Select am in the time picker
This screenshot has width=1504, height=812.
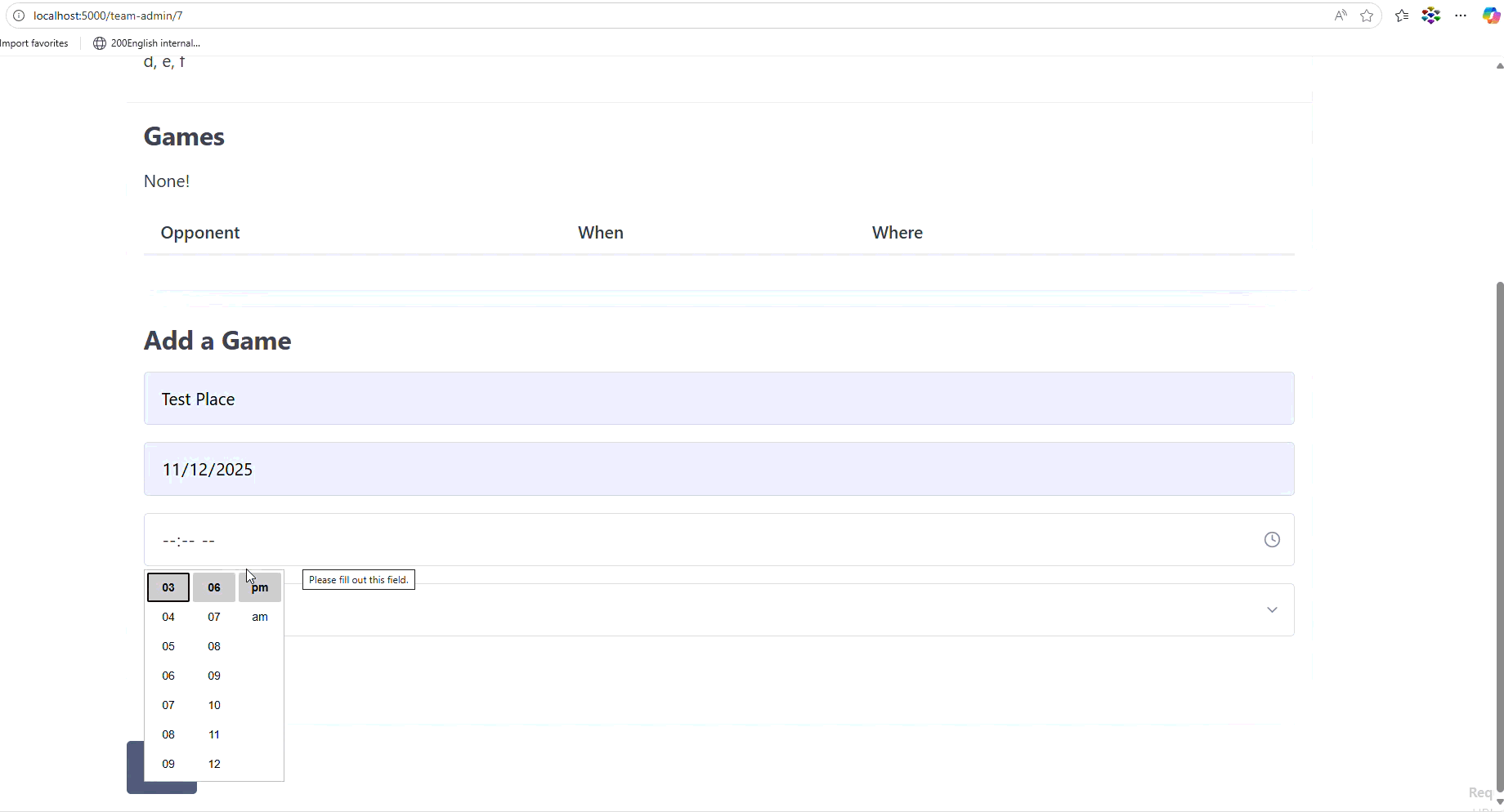point(260,617)
